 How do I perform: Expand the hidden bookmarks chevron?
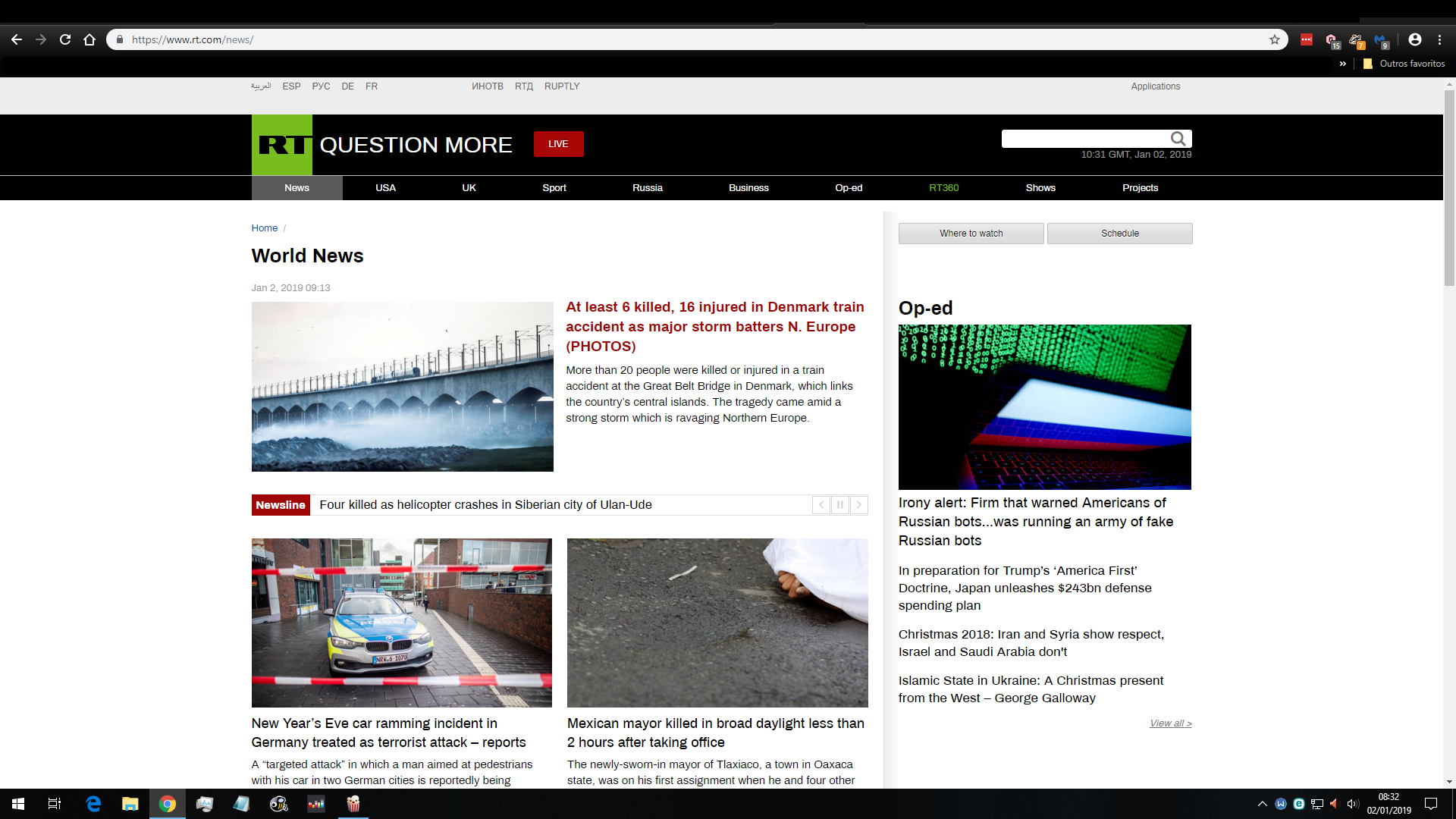[1343, 64]
